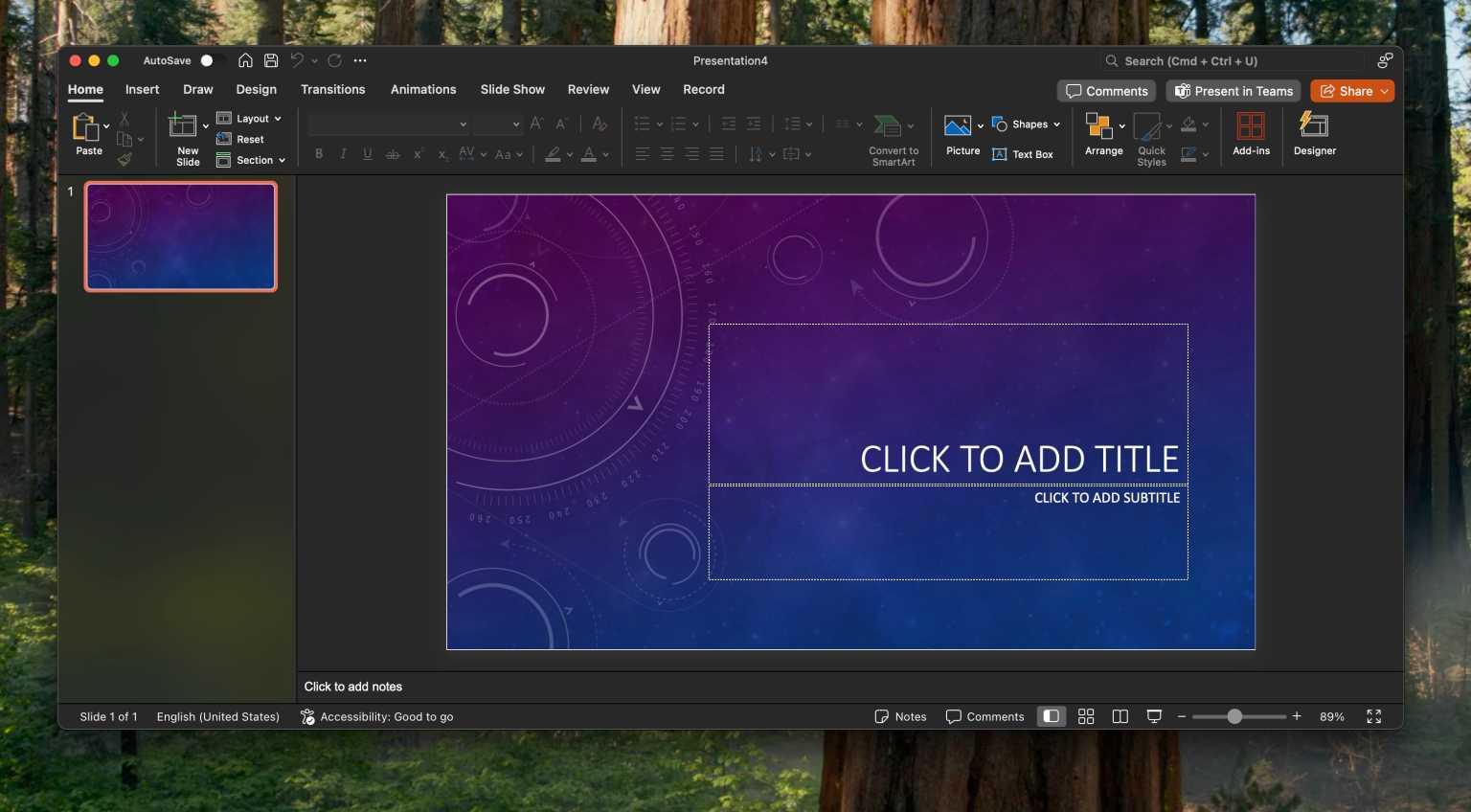Image resolution: width=1471 pixels, height=812 pixels.
Task: Launch the Designer pane
Action: [x=1313, y=134]
